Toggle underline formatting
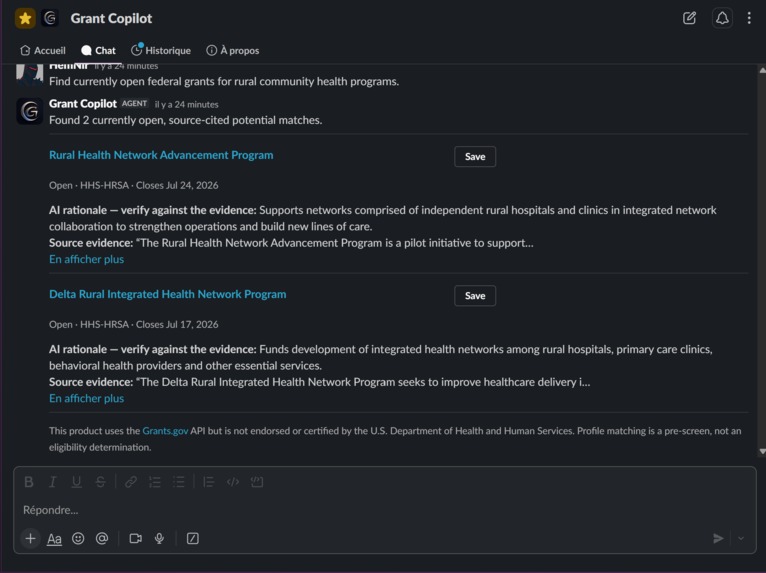 coord(76,482)
